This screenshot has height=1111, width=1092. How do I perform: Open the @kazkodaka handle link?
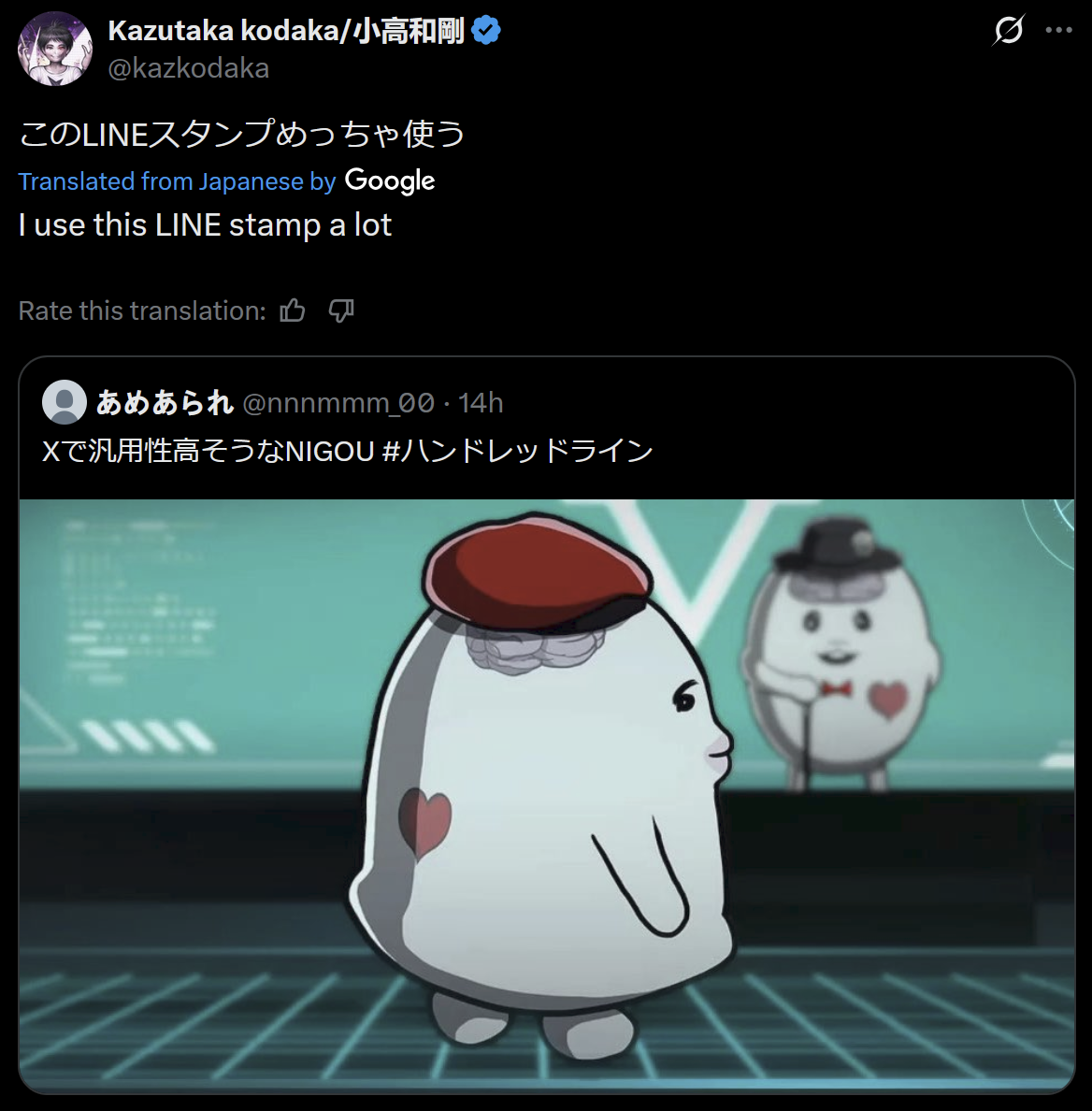click(188, 68)
